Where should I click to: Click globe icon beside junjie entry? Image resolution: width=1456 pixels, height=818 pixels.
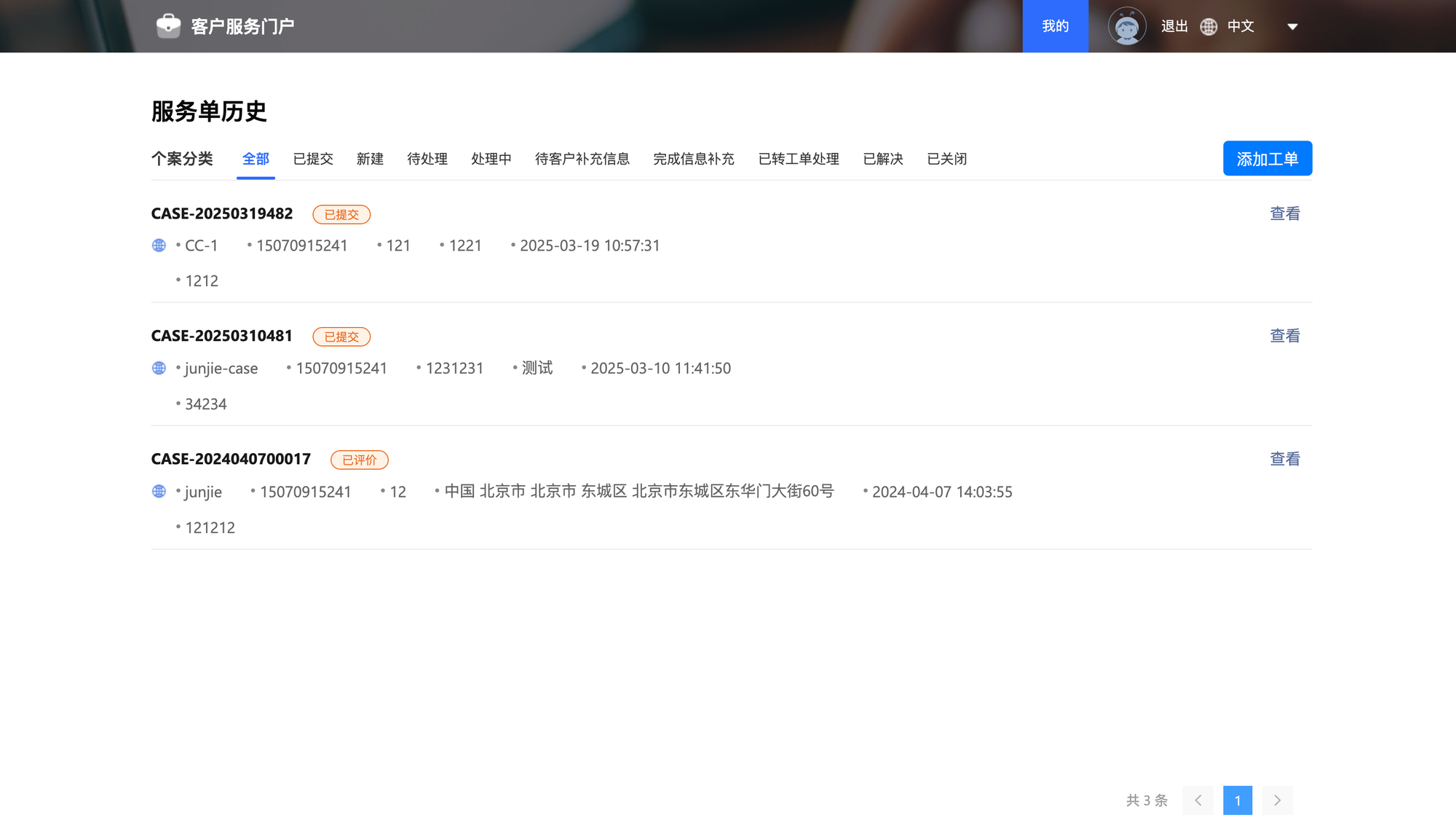click(159, 492)
